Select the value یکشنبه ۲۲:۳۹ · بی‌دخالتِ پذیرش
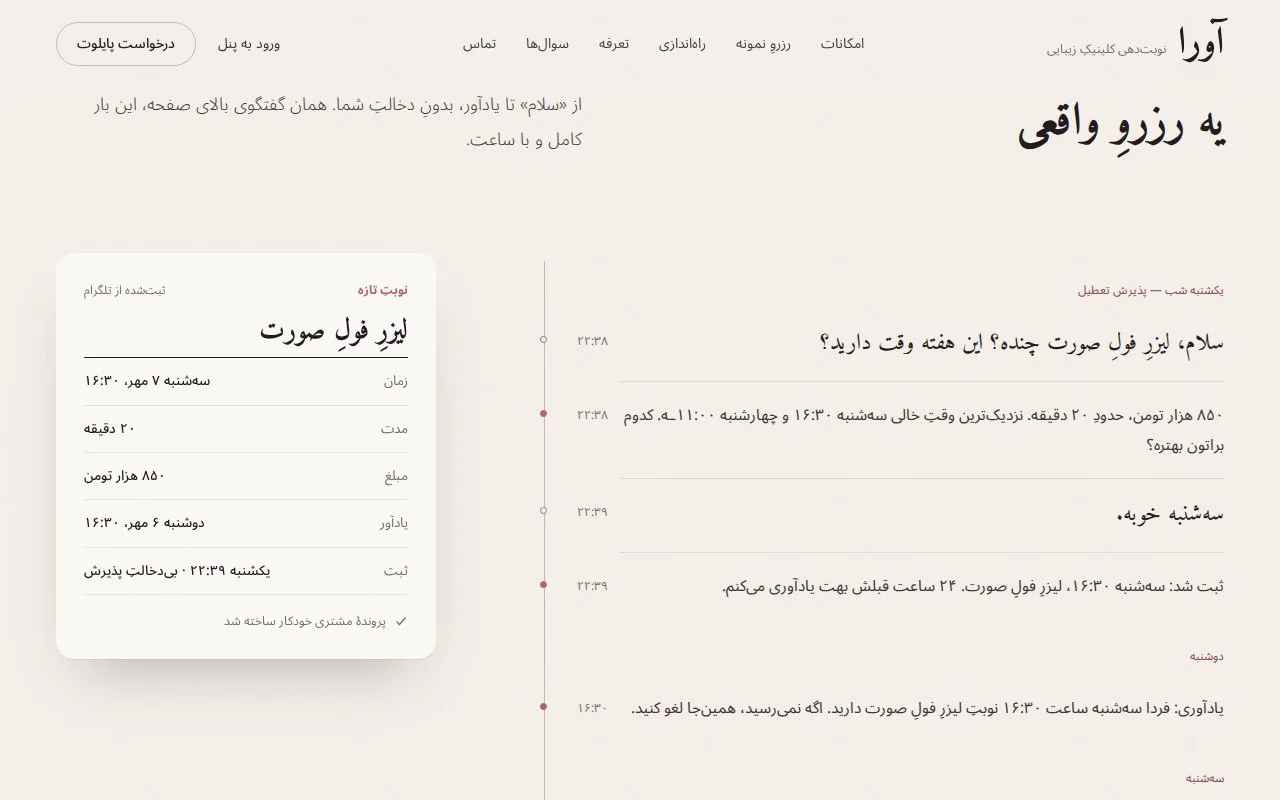The height and width of the screenshot is (800, 1280). click(177, 571)
